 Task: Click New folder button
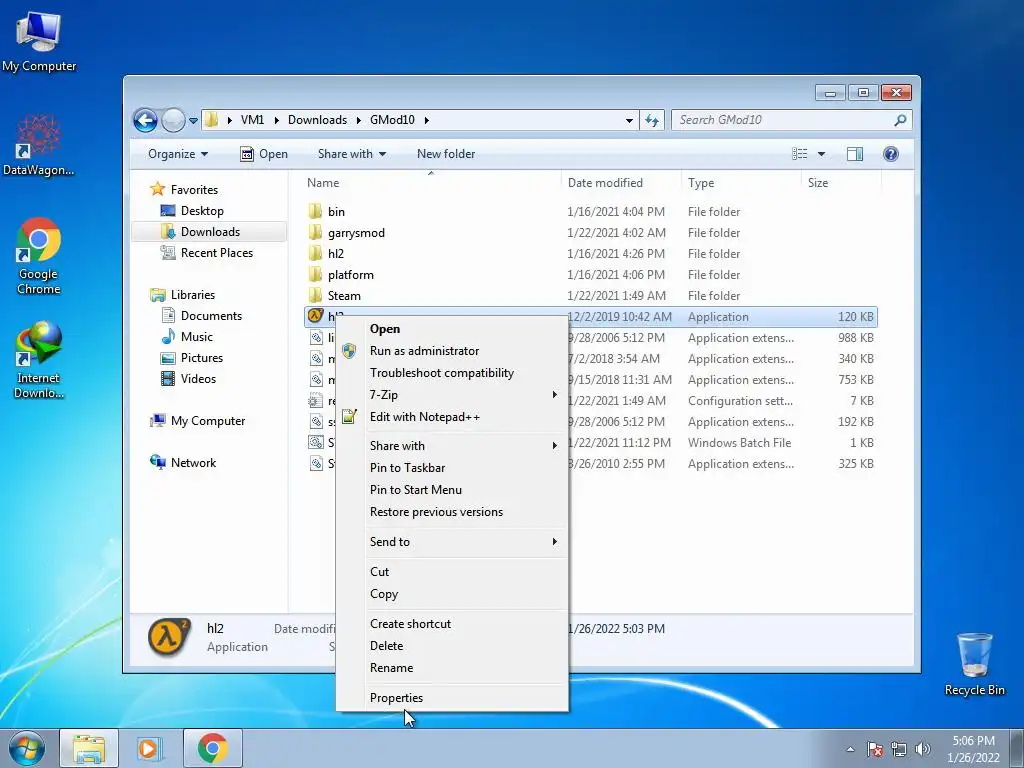(x=446, y=154)
